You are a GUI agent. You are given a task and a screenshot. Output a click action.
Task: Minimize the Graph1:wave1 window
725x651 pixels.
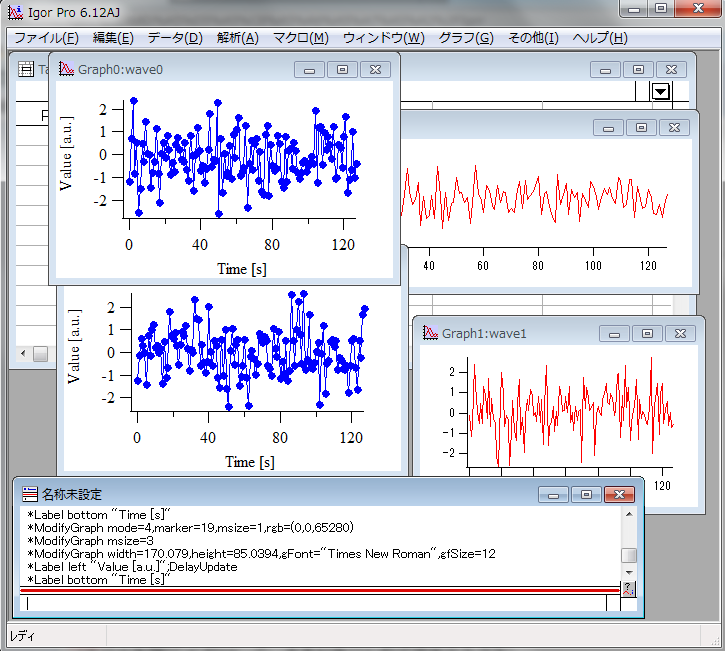[615, 333]
